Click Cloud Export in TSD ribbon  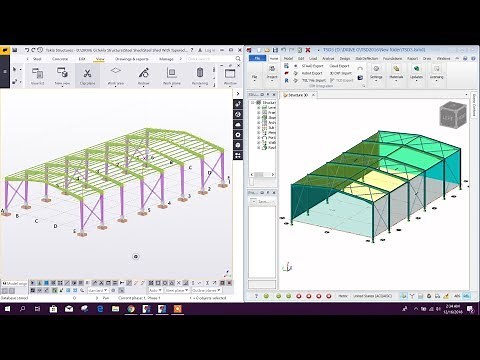pyautogui.click(x=339, y=66)
